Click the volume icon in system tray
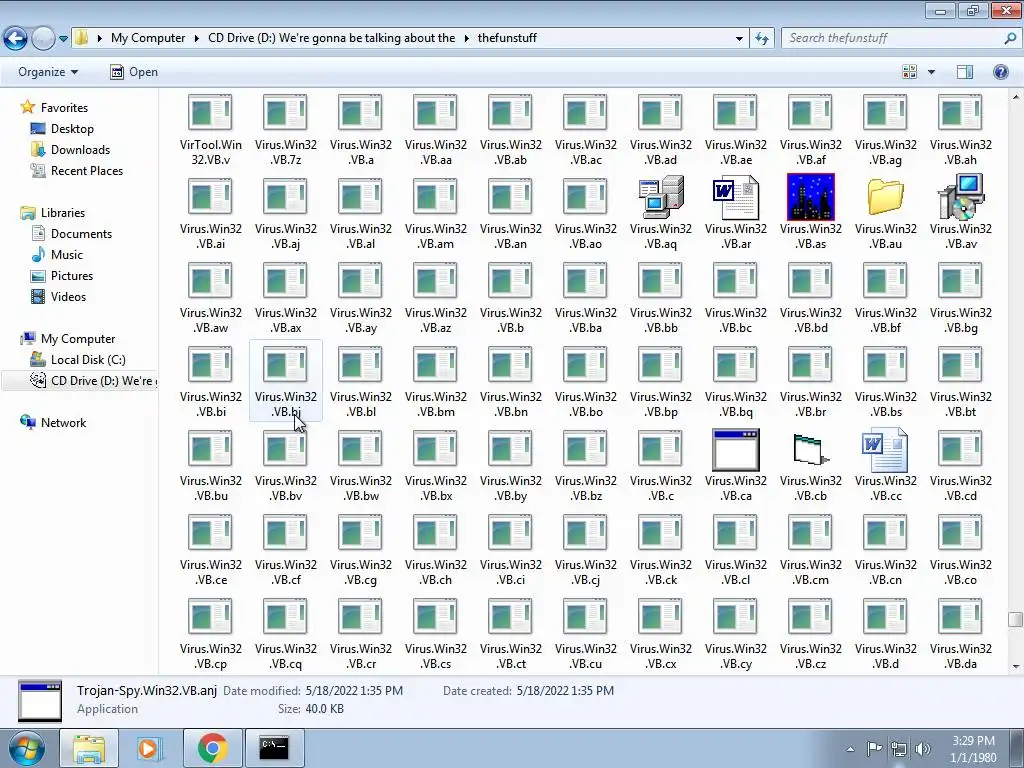 [923, 748]
